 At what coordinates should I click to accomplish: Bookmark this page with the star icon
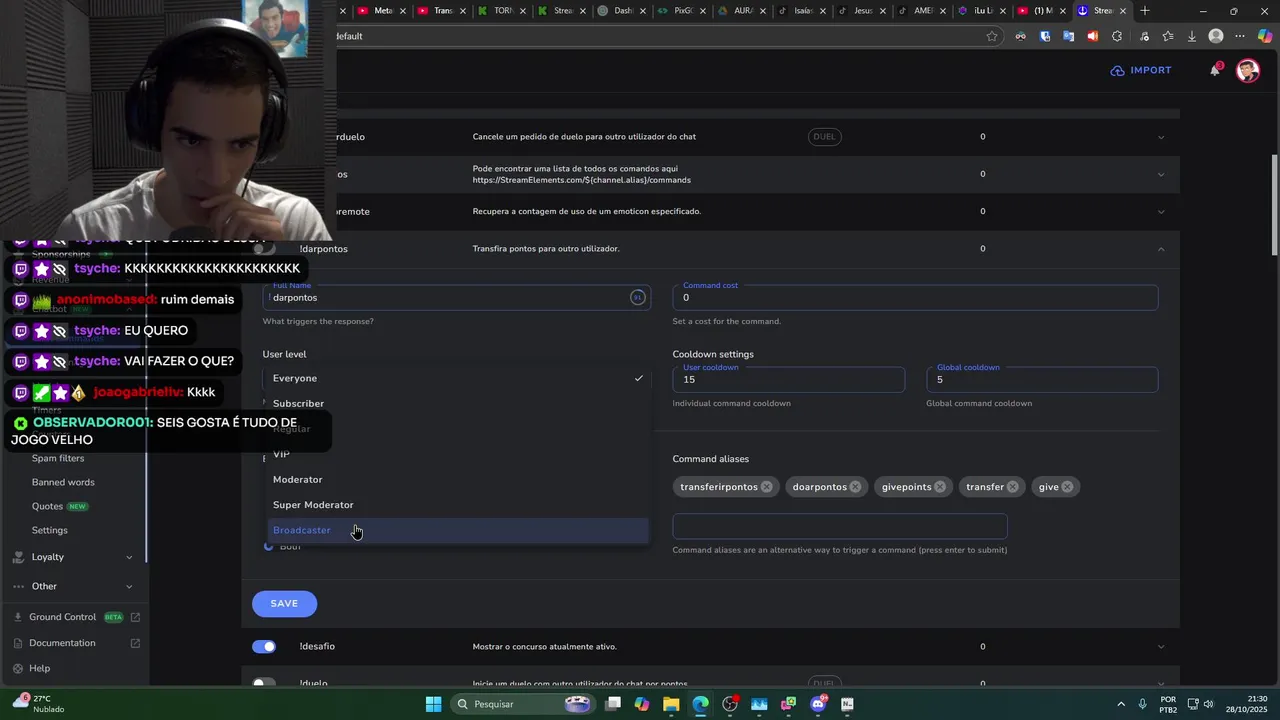point(992,36)
